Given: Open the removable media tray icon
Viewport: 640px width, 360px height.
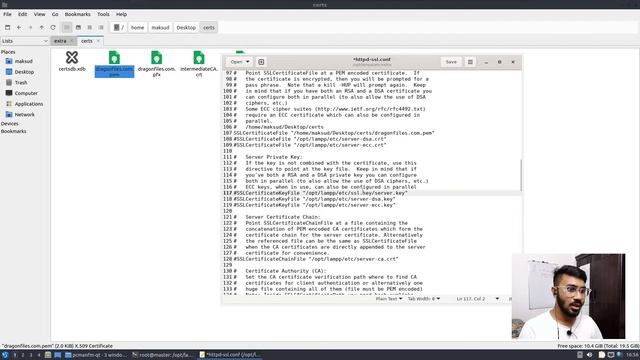Looking at the screenshot, I should [580, 355].
